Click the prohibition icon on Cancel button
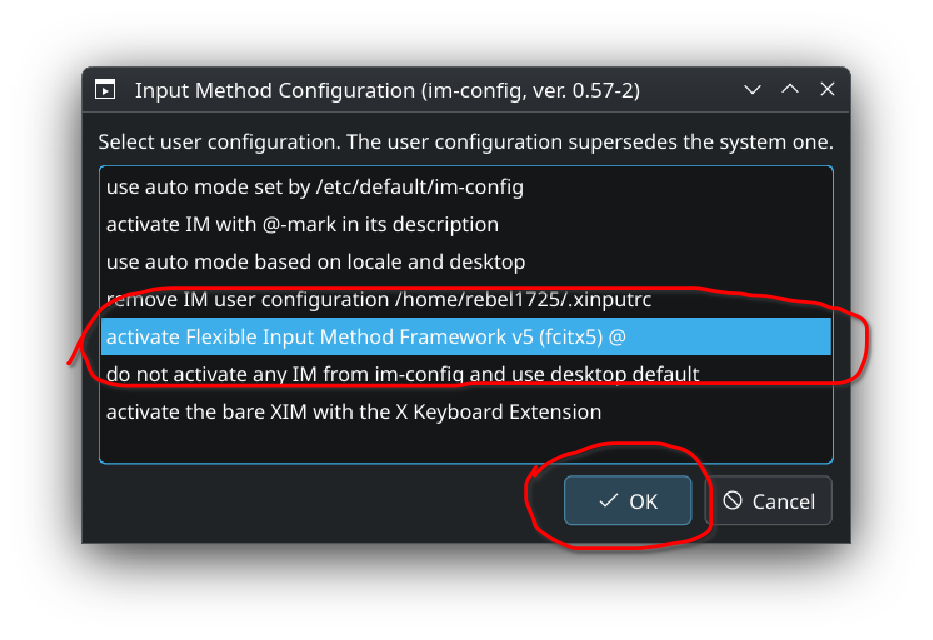Image resolution: width=933 pixels, height=640 pixels. [x=733, y=501]
